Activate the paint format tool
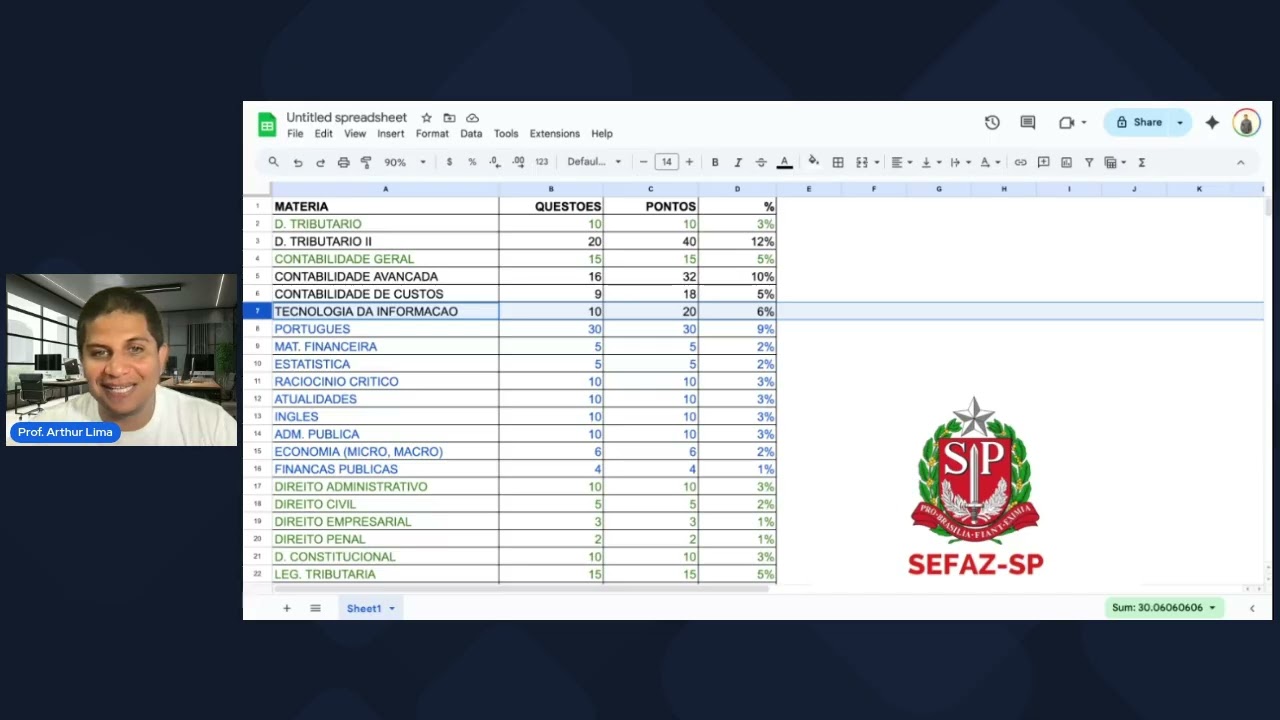The height and width of the screenshot is (720, 1280). click(366, 162)
